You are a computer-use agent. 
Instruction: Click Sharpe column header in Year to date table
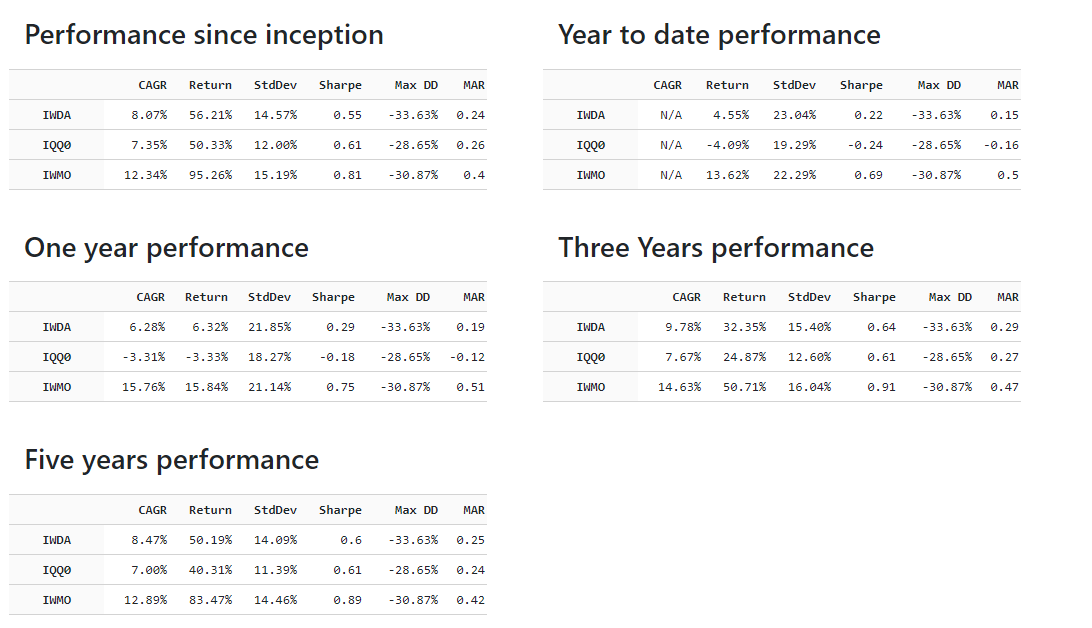(861, 85)
